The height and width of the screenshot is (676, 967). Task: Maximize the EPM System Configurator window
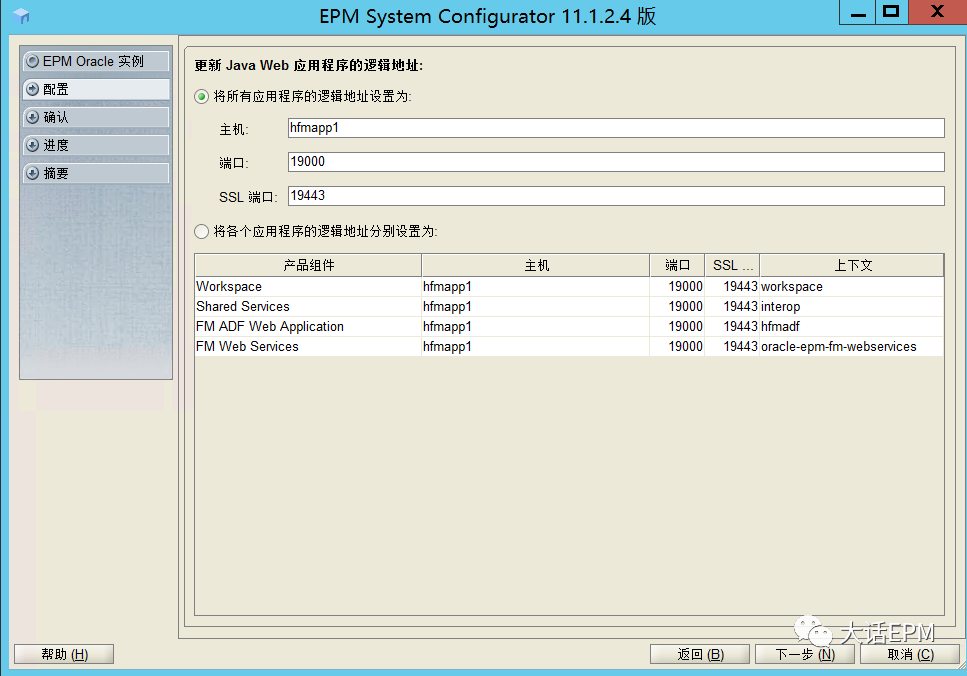[891, 12]
